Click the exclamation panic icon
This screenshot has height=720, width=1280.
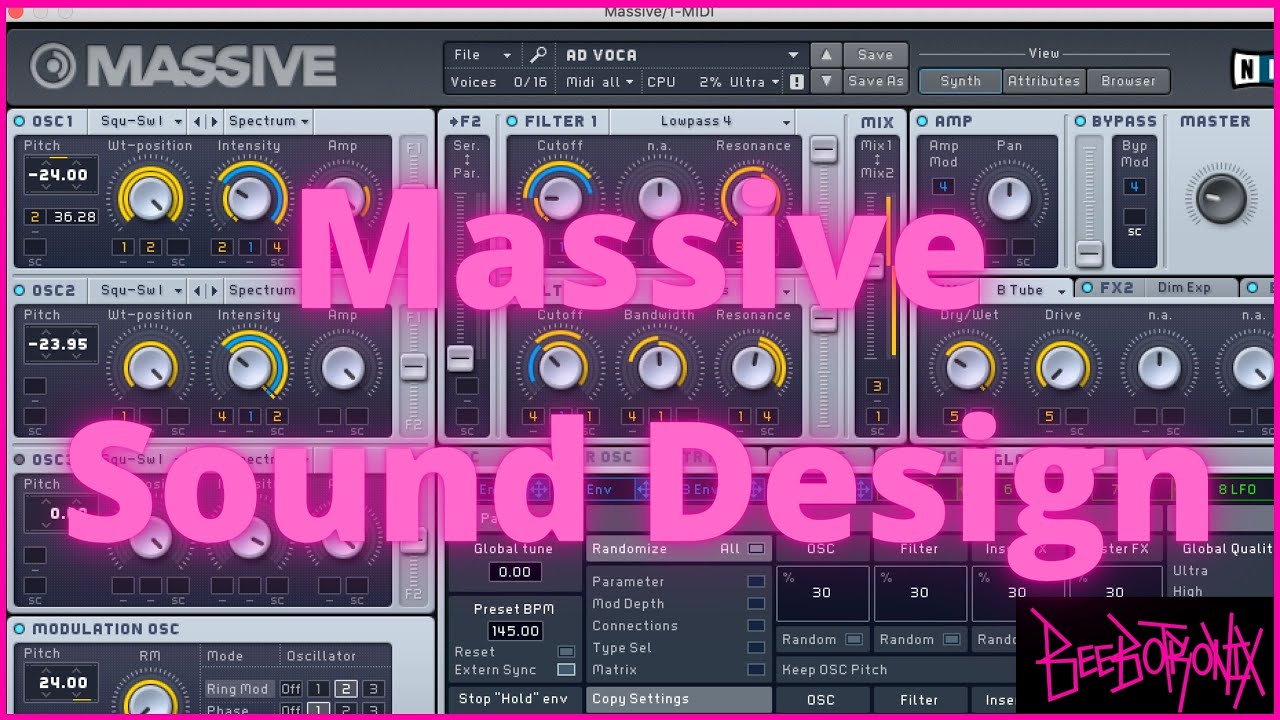pos(797,82)
